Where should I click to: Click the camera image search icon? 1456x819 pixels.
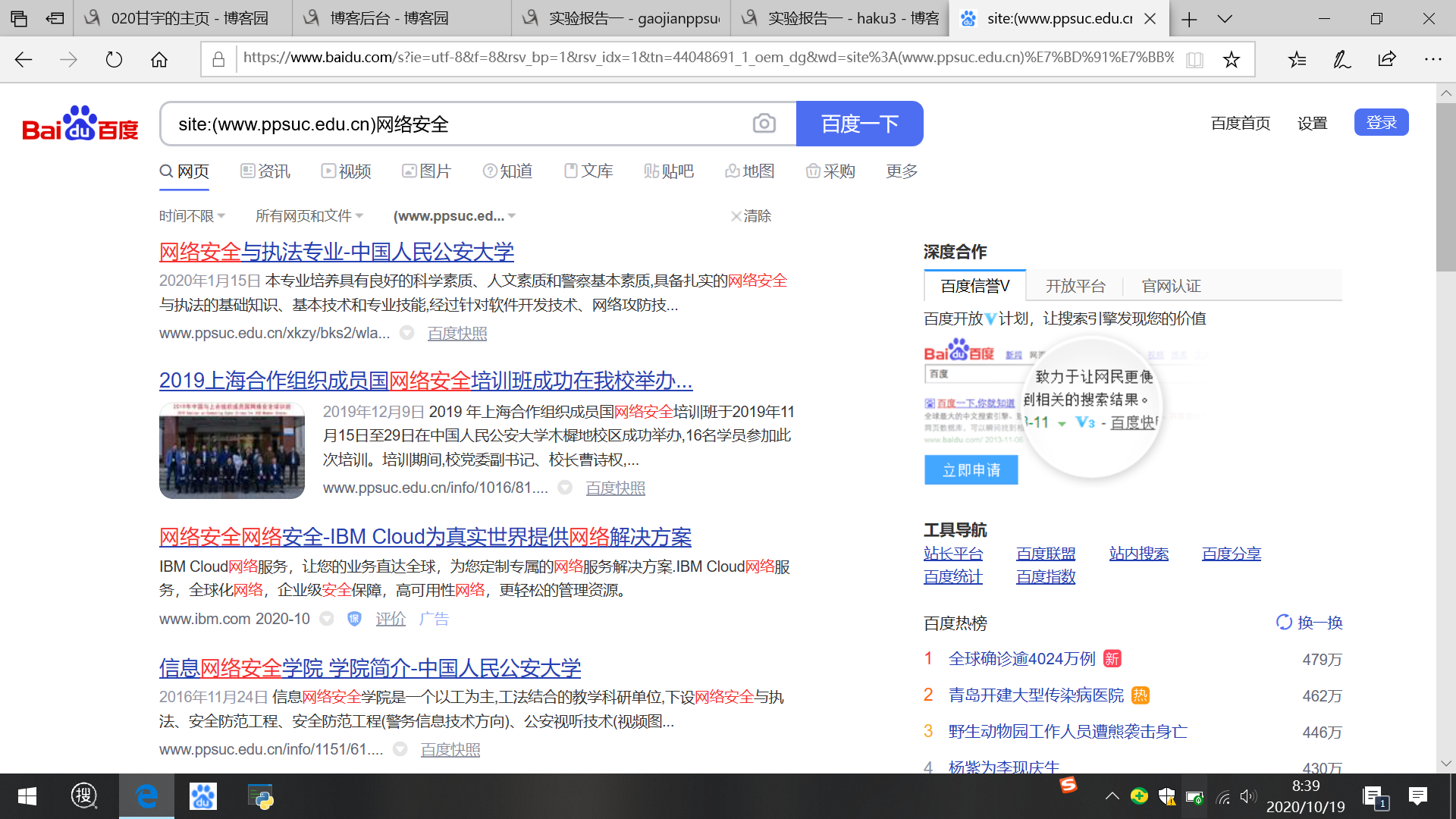(x=764, y=124)
